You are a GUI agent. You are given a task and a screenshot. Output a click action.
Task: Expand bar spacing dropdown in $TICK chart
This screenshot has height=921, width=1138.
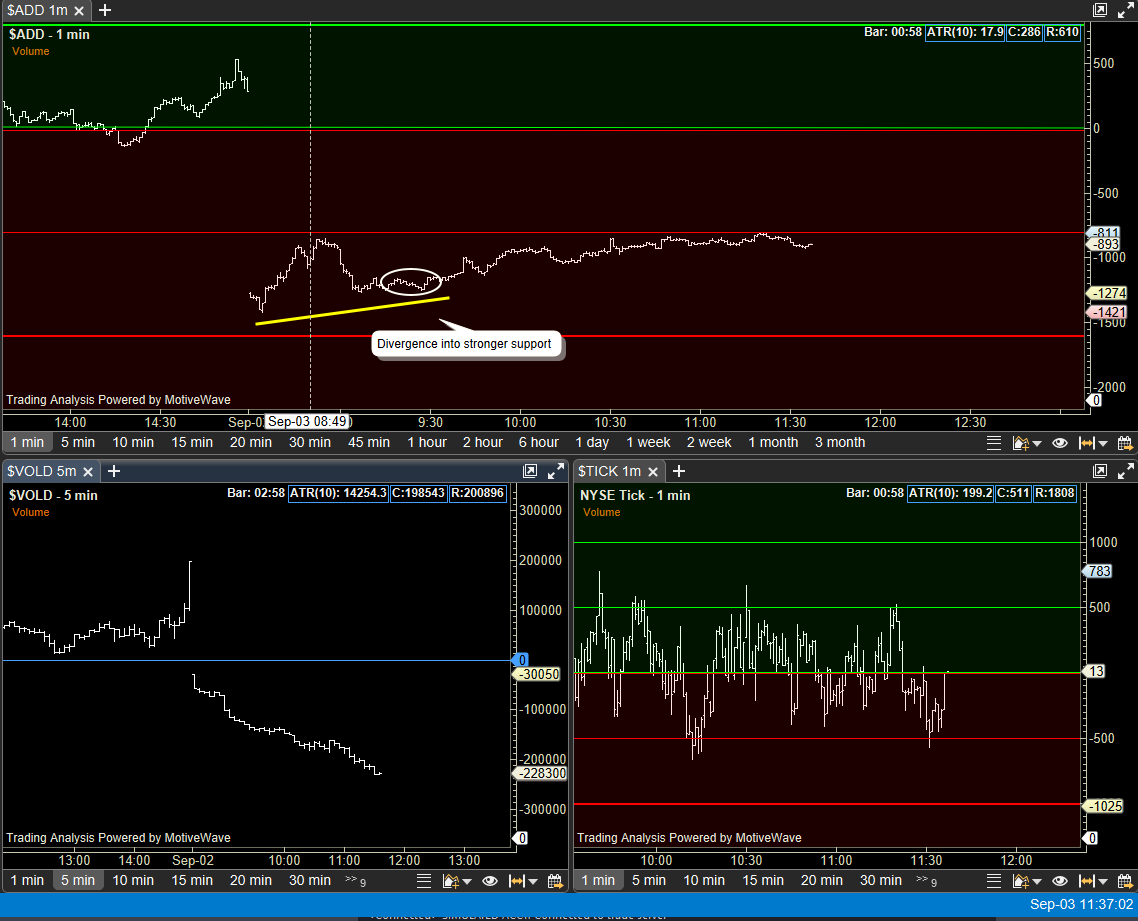1102,882
